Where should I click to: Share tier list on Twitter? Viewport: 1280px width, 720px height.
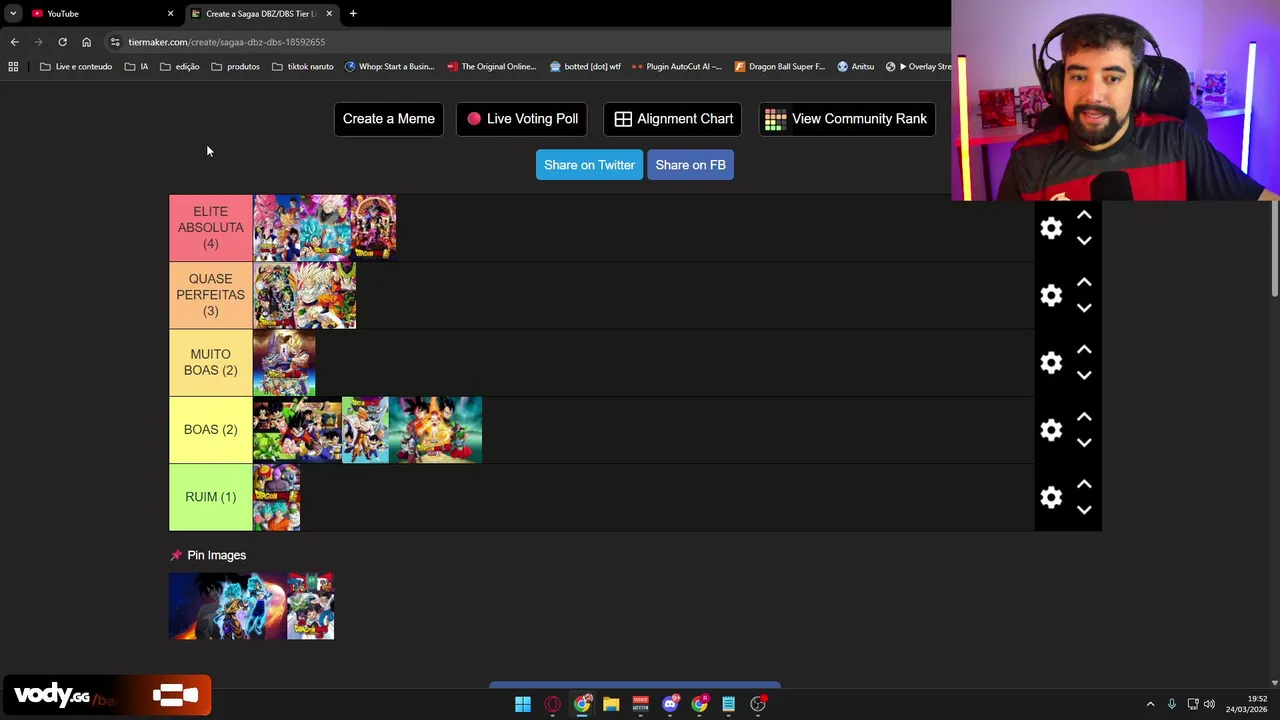point(589,165)
